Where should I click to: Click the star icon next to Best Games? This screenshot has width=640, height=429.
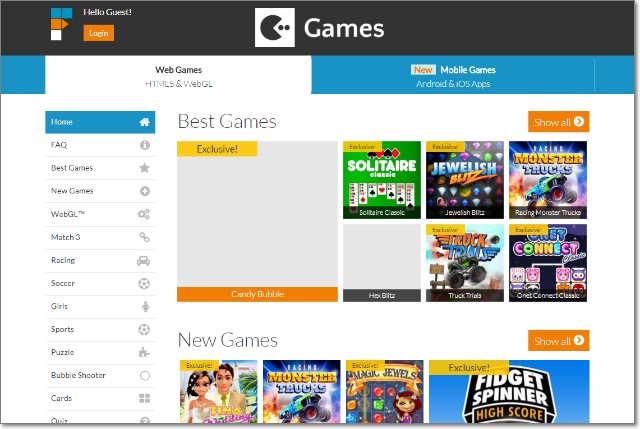pyautogui.click(x=144, y=168)
